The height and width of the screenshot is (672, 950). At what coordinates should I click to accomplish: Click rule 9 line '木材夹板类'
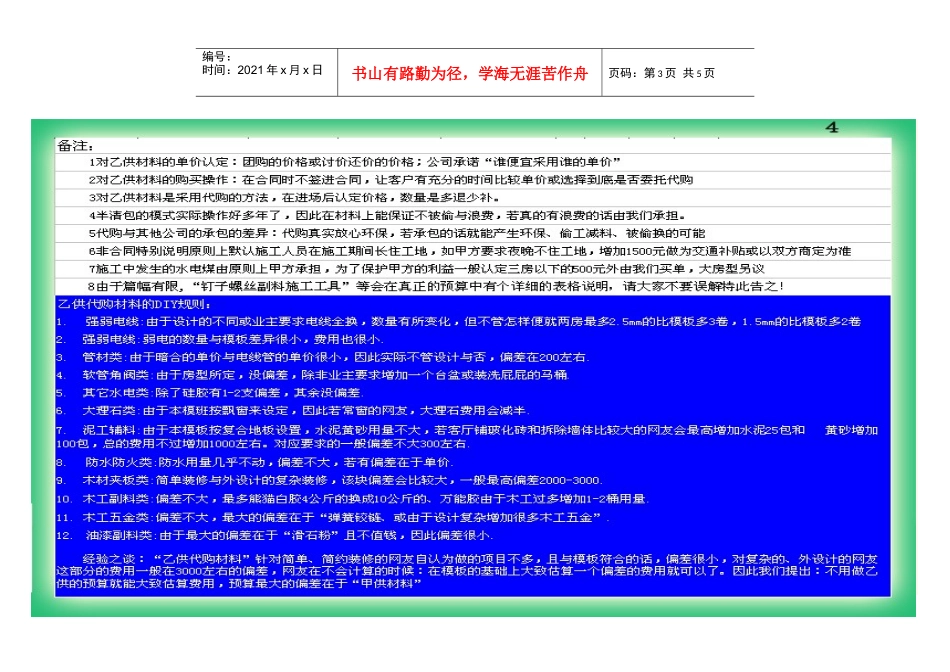pyautogui.click(x=329, y=481)
